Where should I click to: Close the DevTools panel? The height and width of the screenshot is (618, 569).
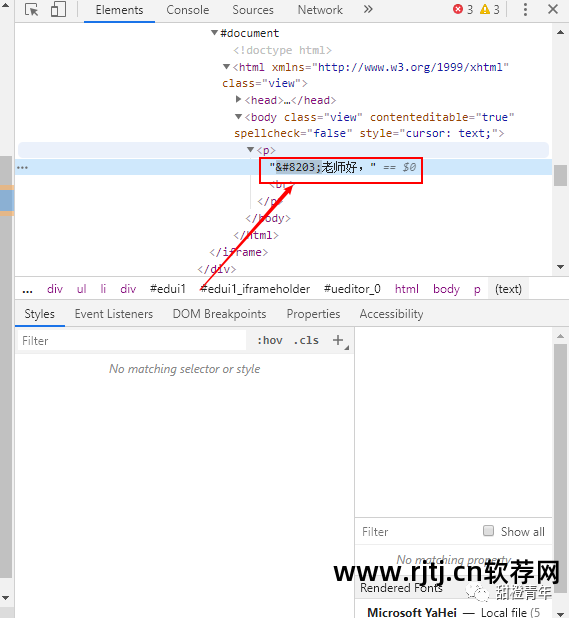[553, 9]
